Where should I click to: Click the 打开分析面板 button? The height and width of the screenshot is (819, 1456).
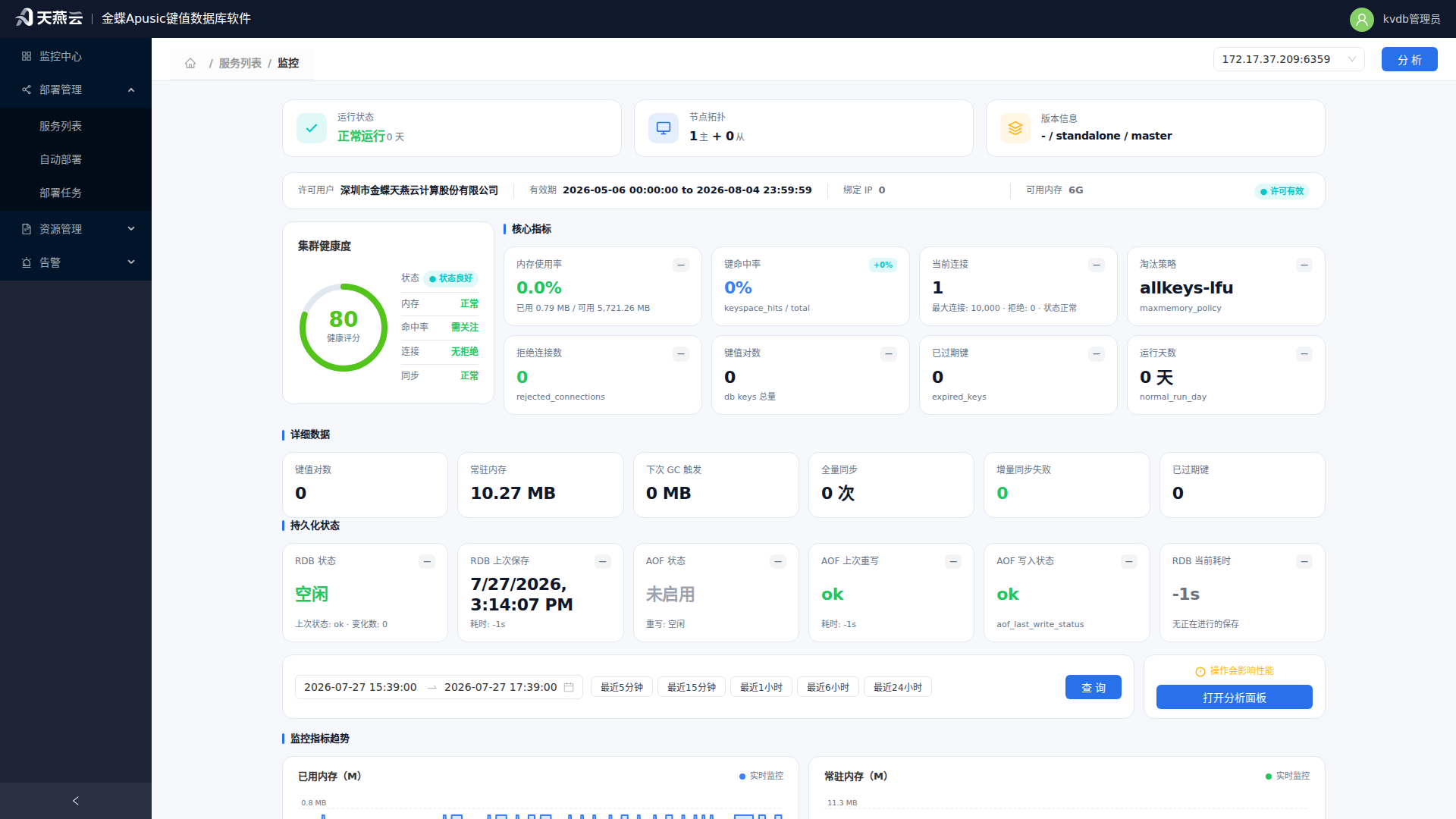(x=1234, y=697)
